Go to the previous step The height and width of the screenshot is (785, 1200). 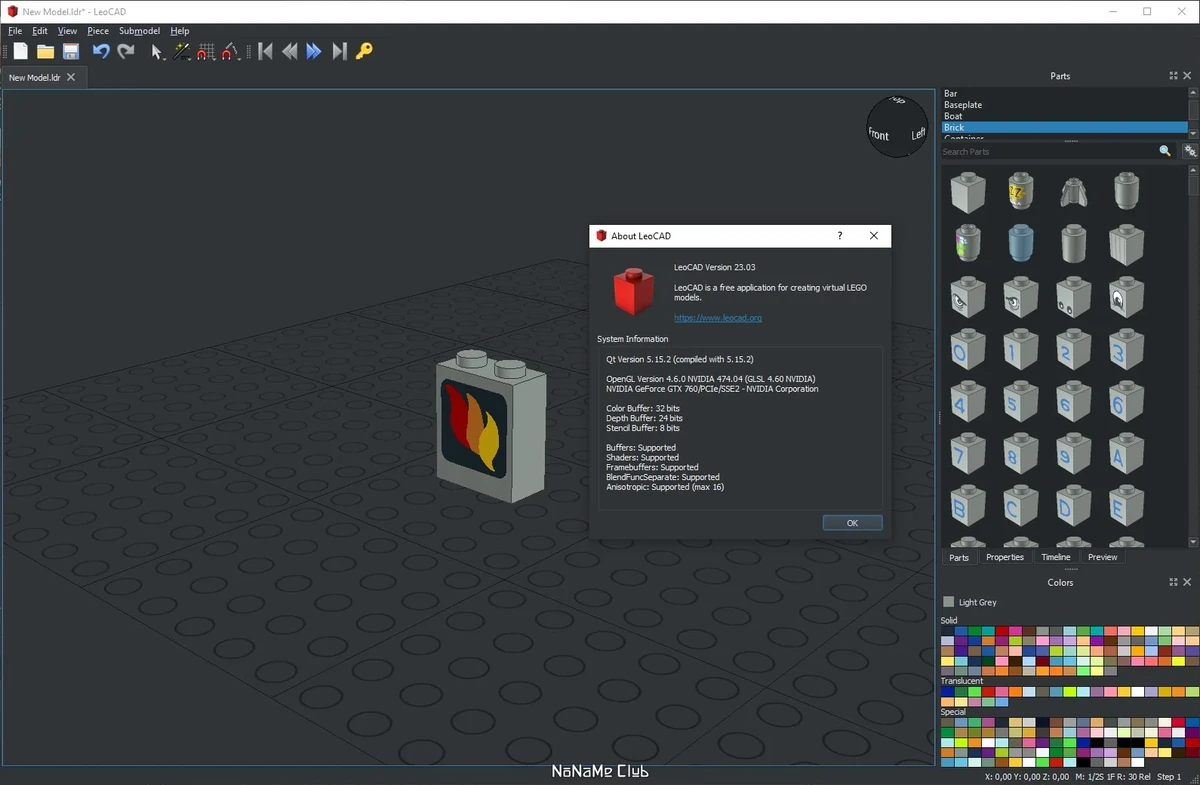point(290,51)
